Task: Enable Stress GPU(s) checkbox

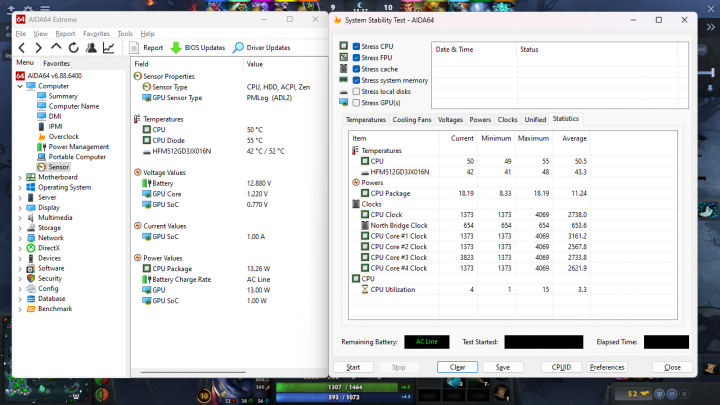Action: 356,103
